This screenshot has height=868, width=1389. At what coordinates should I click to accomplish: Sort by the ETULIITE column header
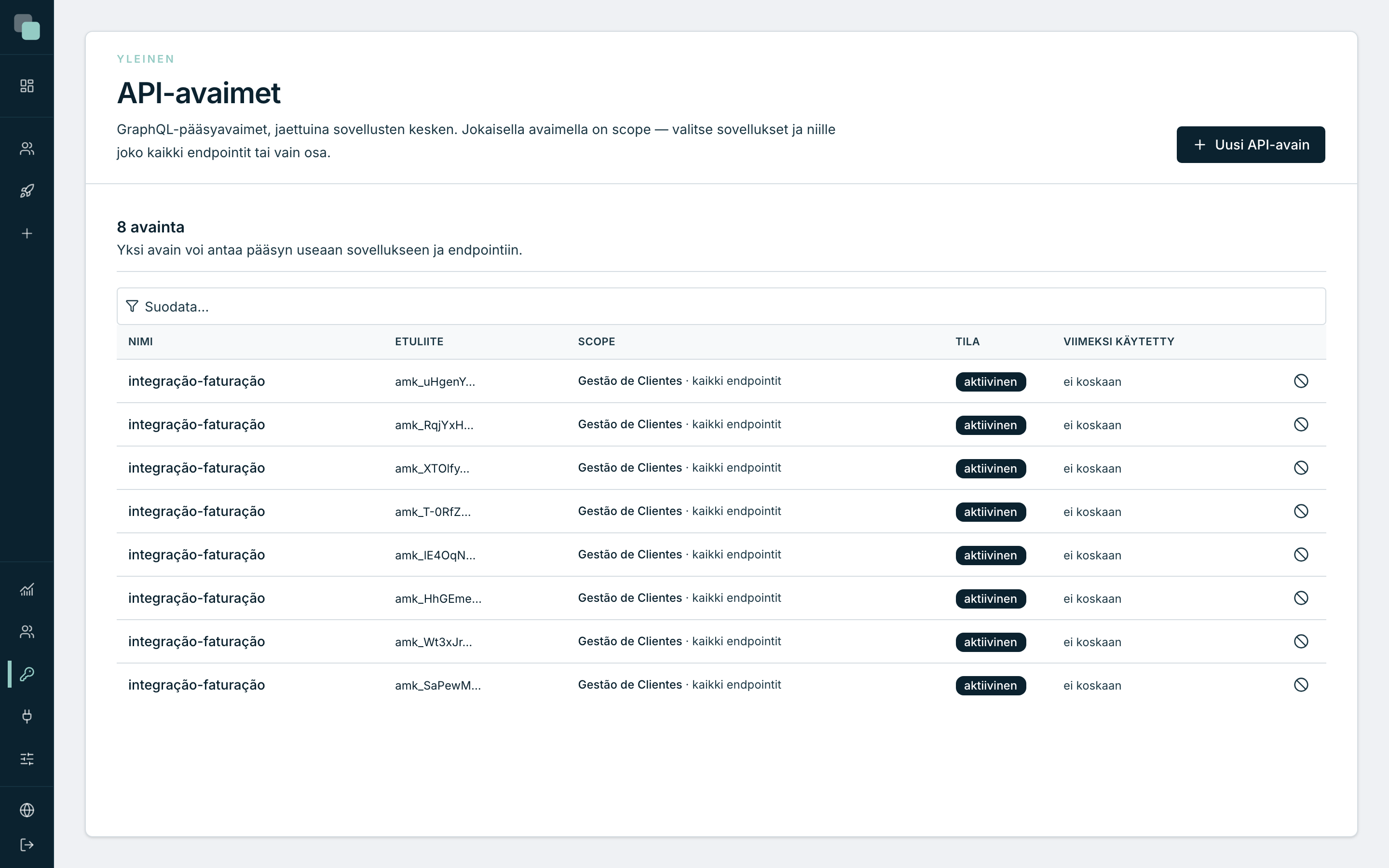point(419,341)
